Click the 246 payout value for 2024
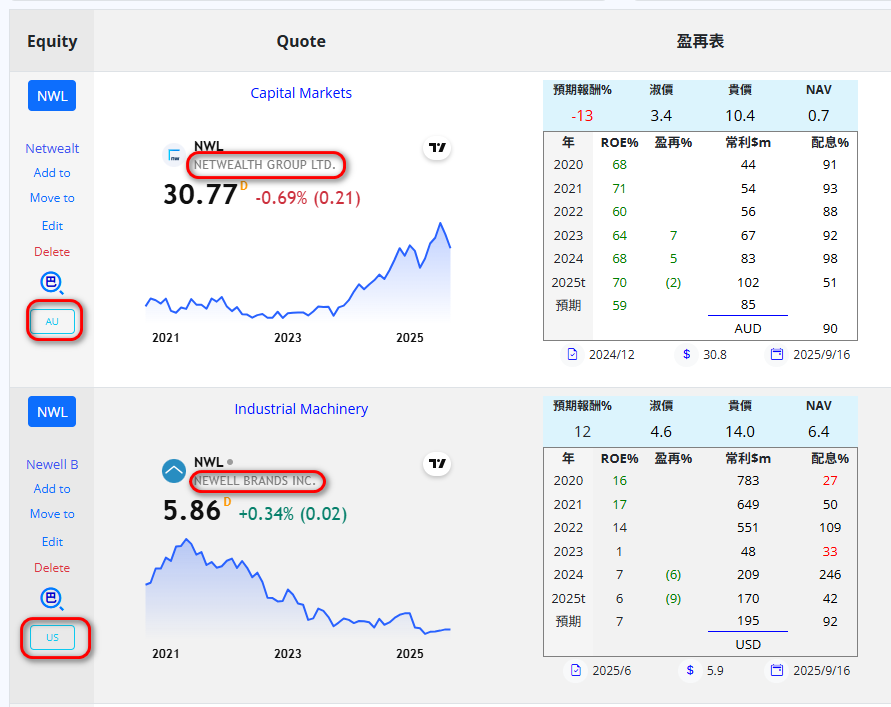Image resolution: width=891 pixels, height=707 pixels. click(830, 575)
